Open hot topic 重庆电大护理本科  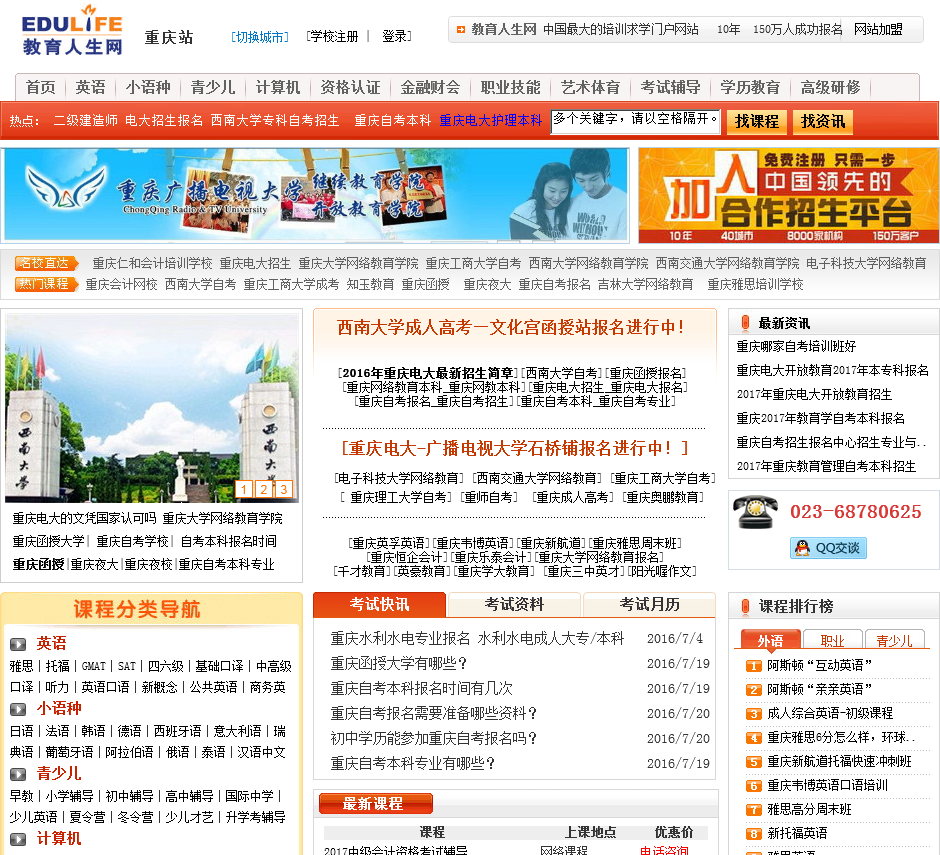pyautogui.click(x=490, y=121)
